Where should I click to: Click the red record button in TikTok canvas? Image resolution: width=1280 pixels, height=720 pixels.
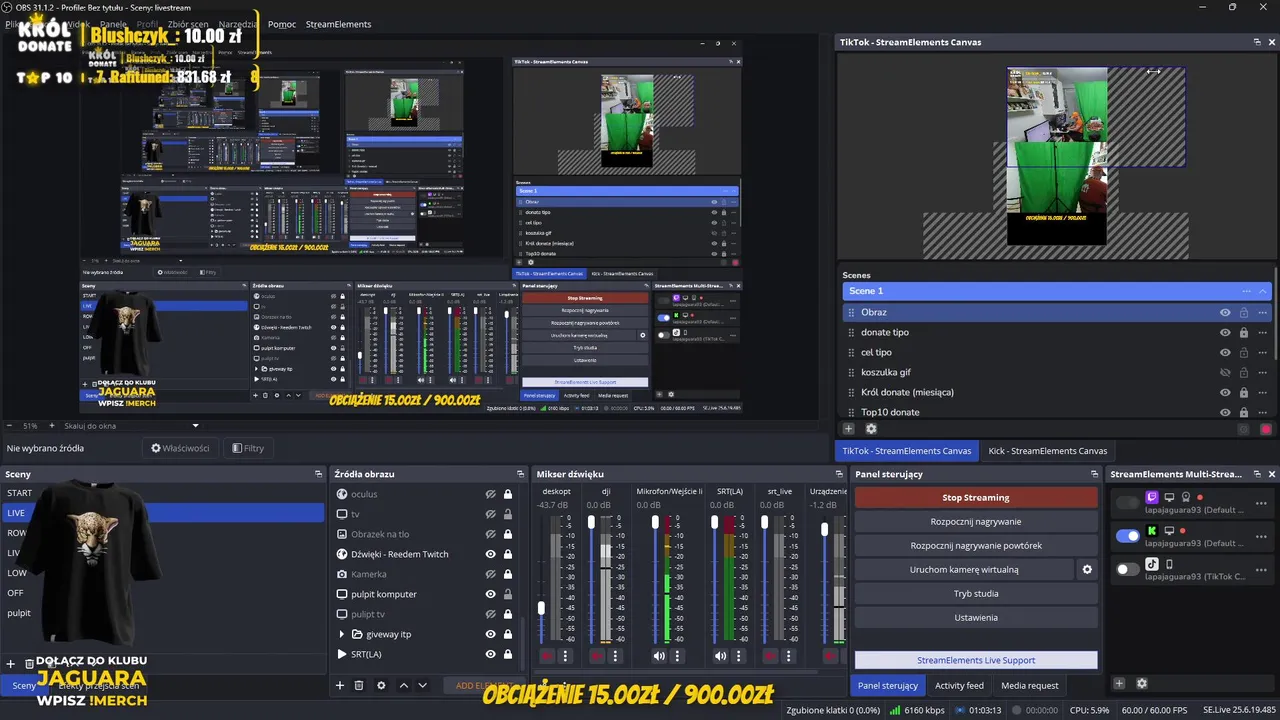1266,429
